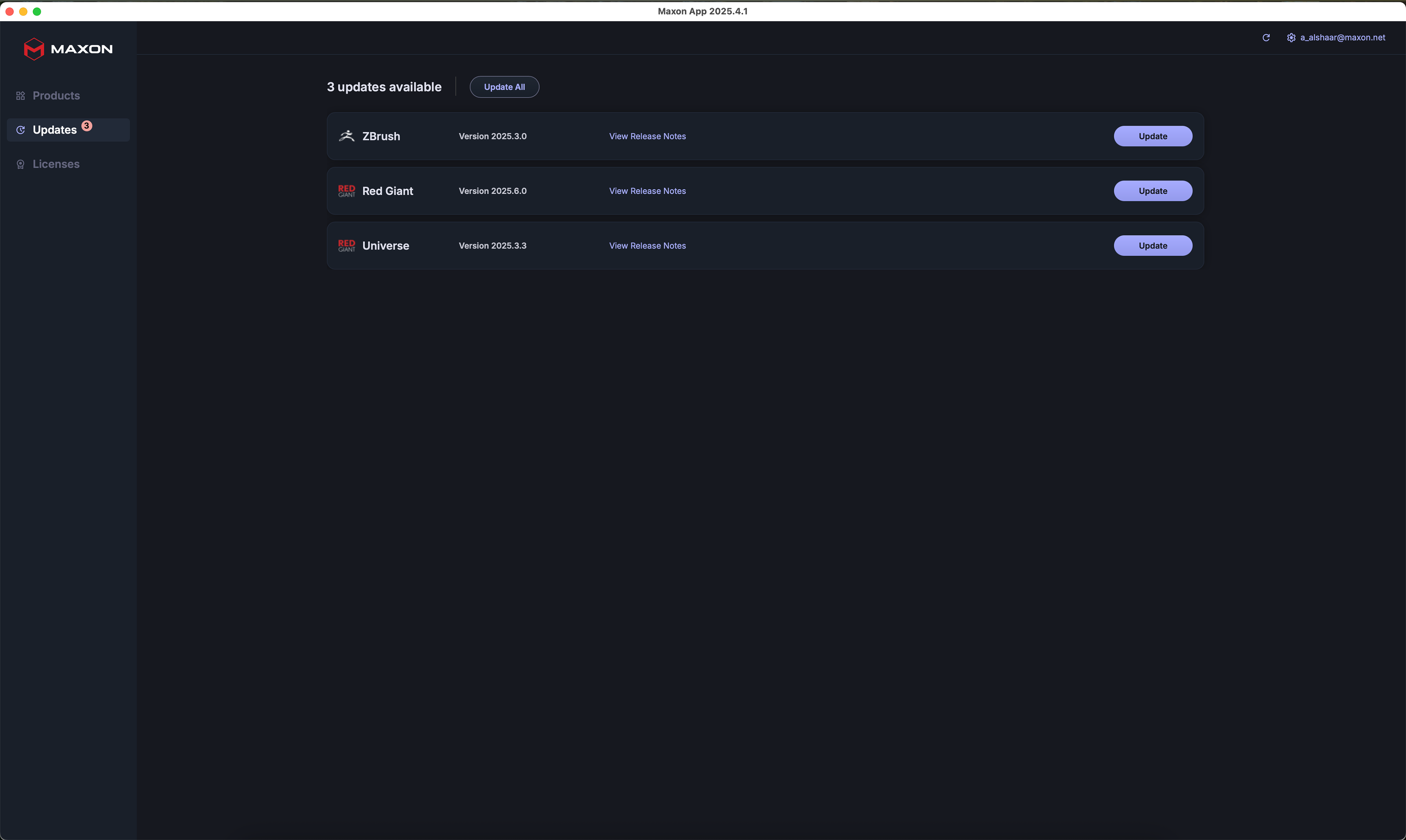Screen dimensions: 1406x840
Task: Open settings gear icon near account
Action: click(x=1291, y=37)
